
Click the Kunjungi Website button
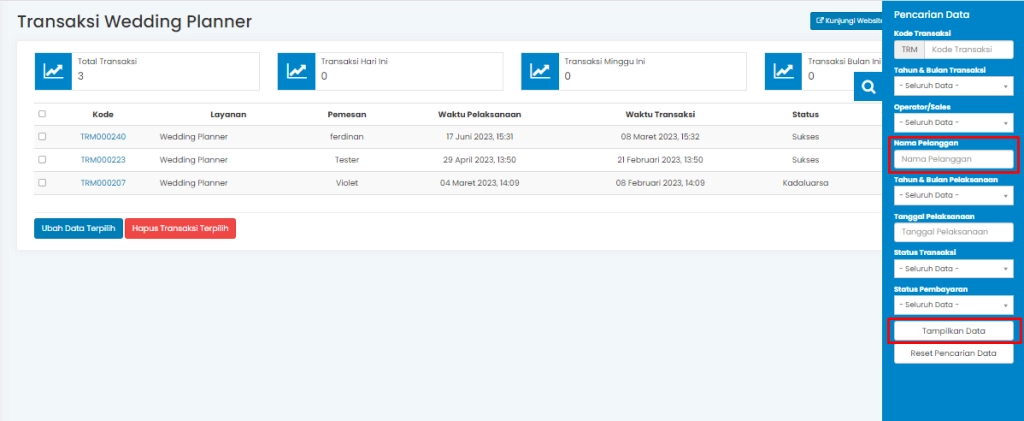point(848,20)
